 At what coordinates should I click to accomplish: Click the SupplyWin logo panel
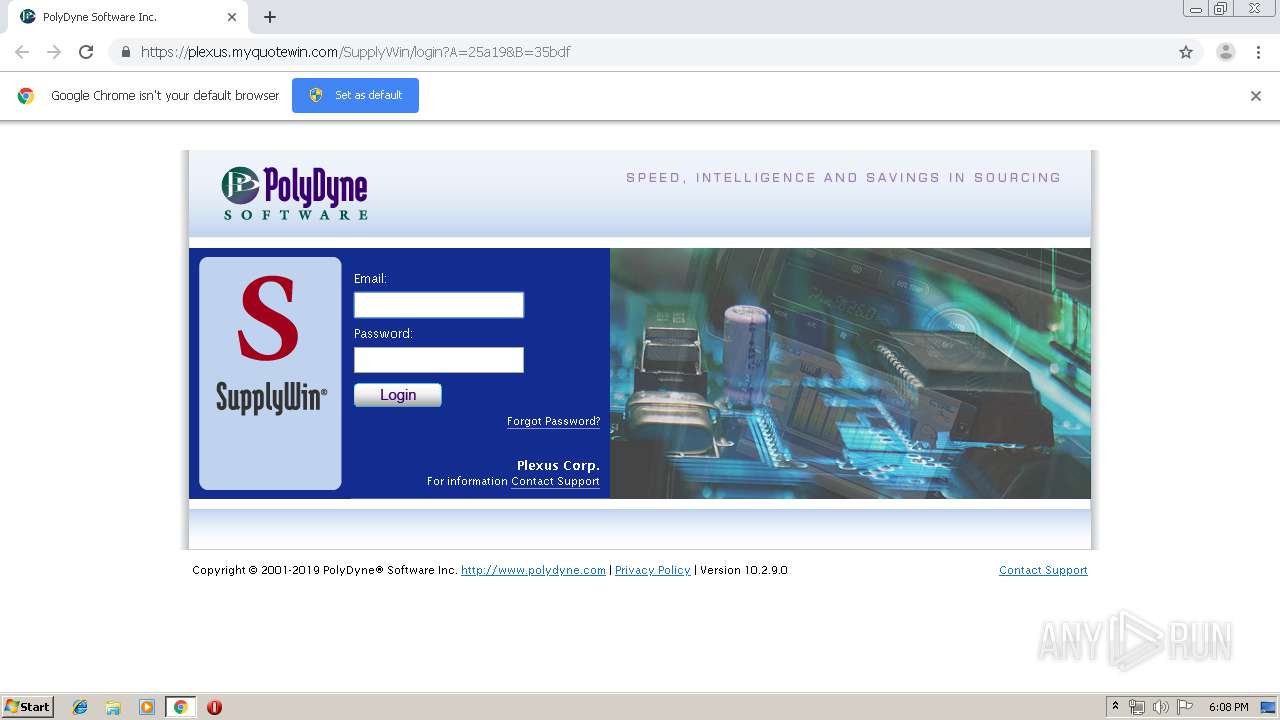[x=270, y=373]
